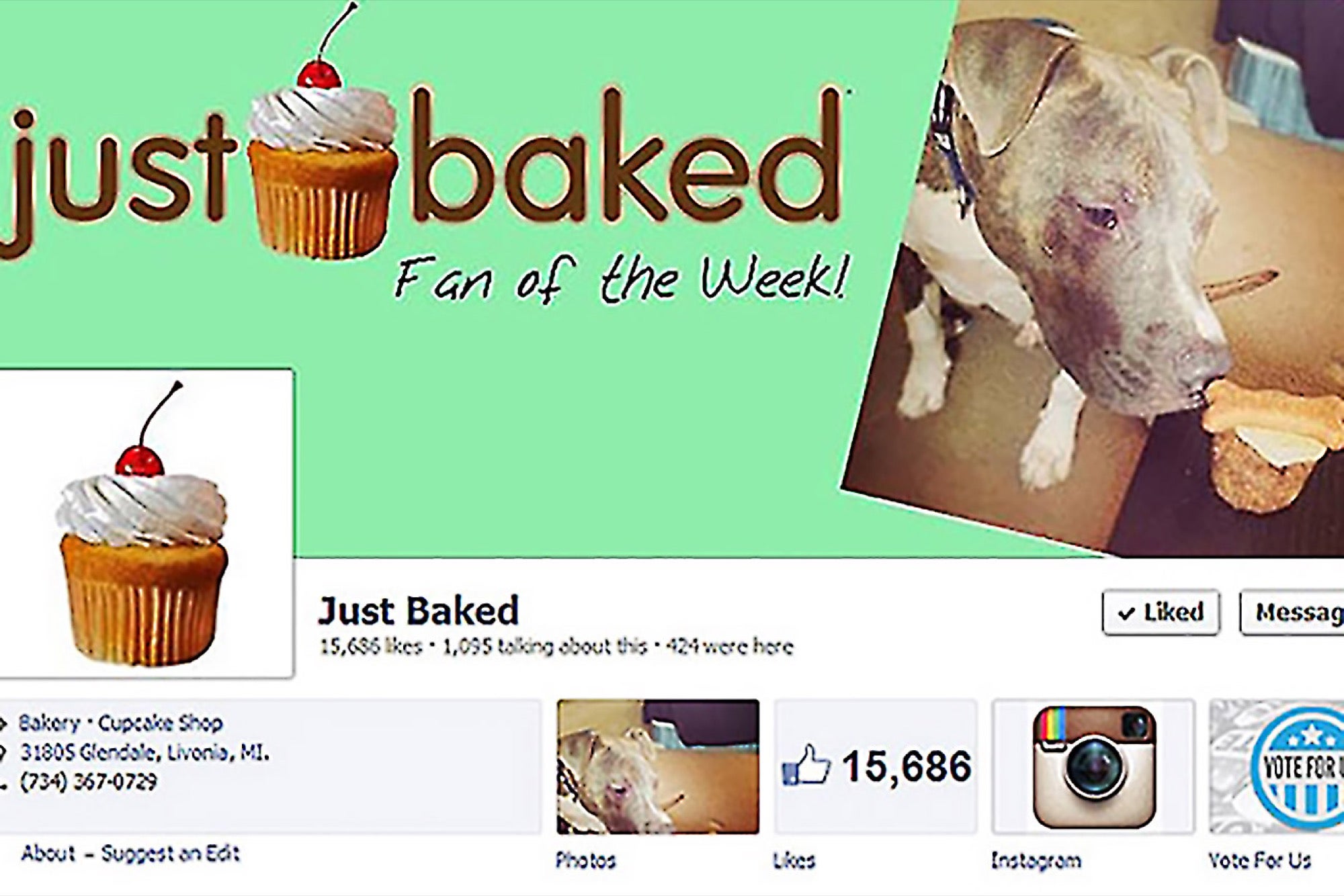Click the Just Baked page name
1344x896 pixels.
[x=418, y=611]
